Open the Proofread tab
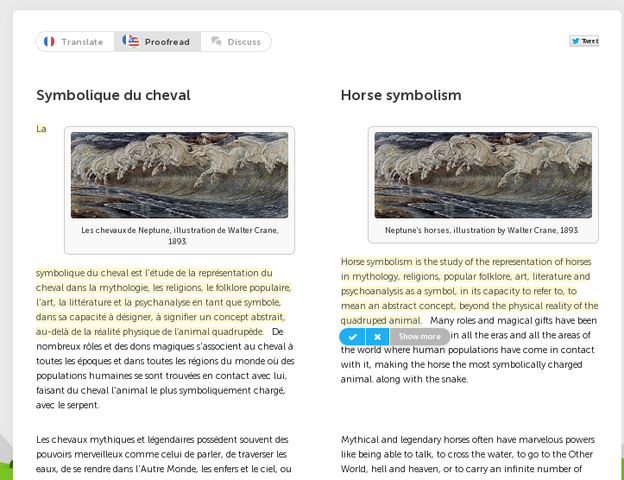Image resolution: width=624 pixels, height=480 pixels. [x=157, y=42]
